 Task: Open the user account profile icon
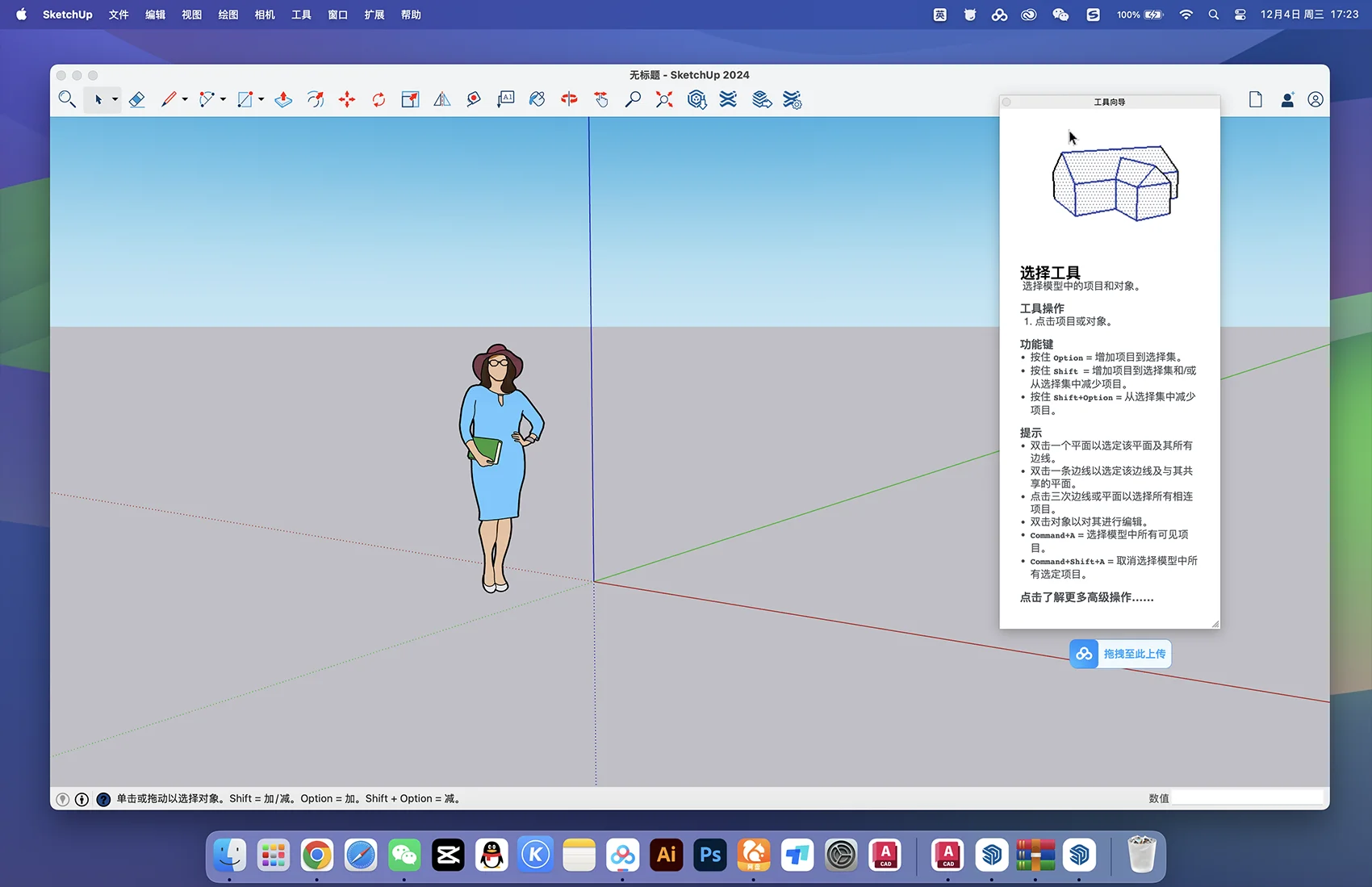point(1316,99)
